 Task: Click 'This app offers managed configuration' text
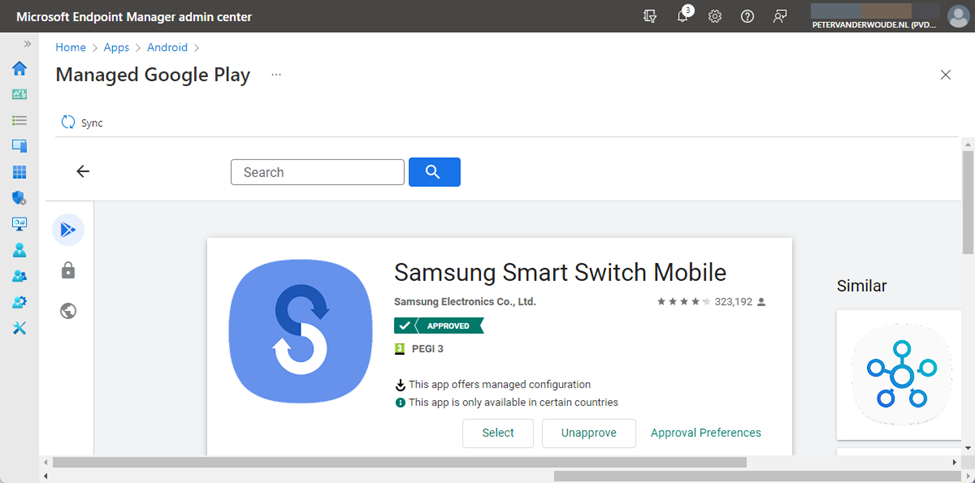click(500, 384)
